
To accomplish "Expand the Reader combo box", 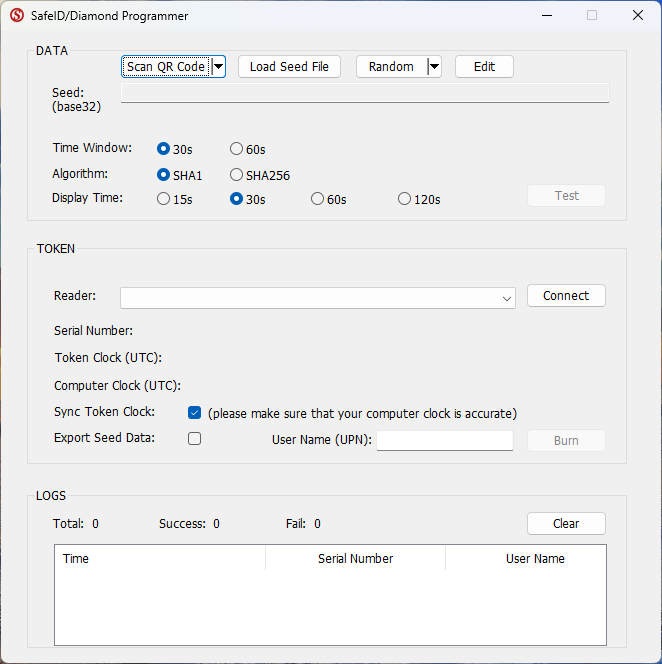I will coord(508,298).
